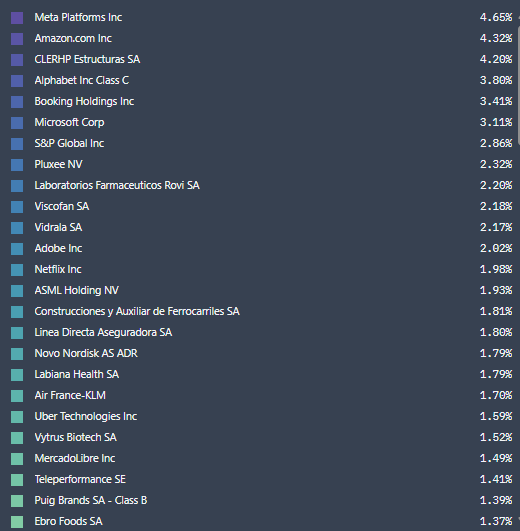Click the 1.81% weight value

[496, 311]
